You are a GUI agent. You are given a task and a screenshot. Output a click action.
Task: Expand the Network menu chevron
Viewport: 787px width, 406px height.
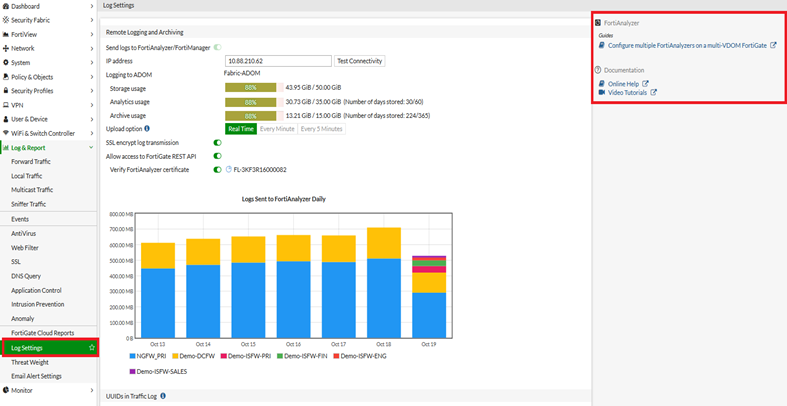pos(92,49)
